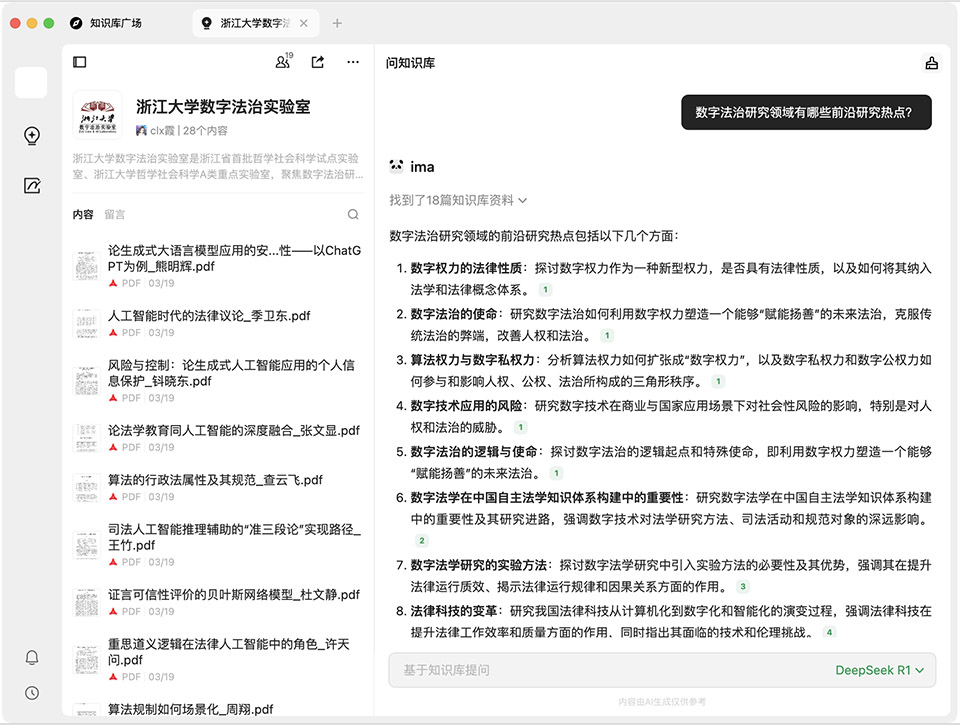960x725 pixels.
Task: Click citation badge 4 after 法律科技的变革
Action: [829, 633]
